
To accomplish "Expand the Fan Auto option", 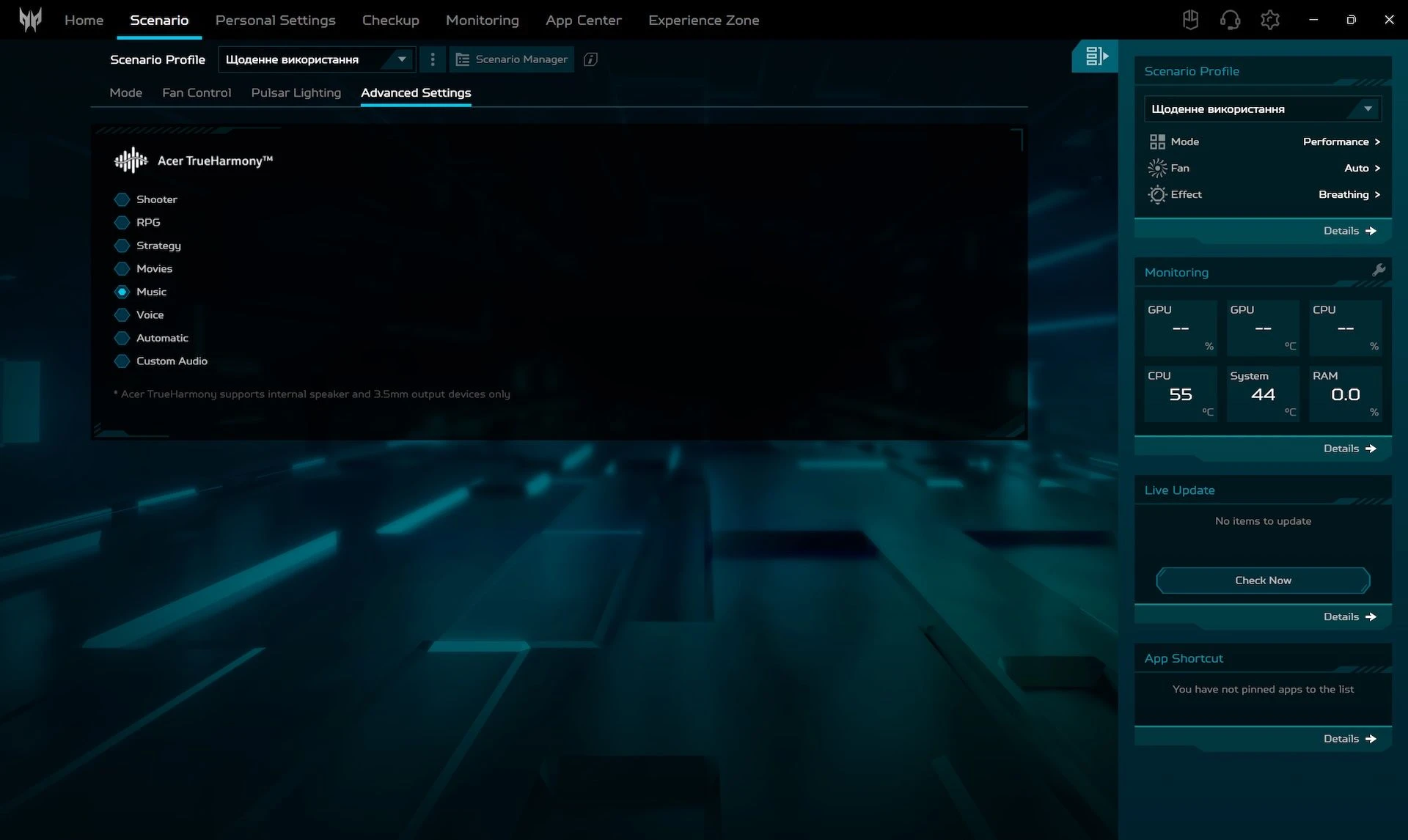I will click(x=1362, y=168).
